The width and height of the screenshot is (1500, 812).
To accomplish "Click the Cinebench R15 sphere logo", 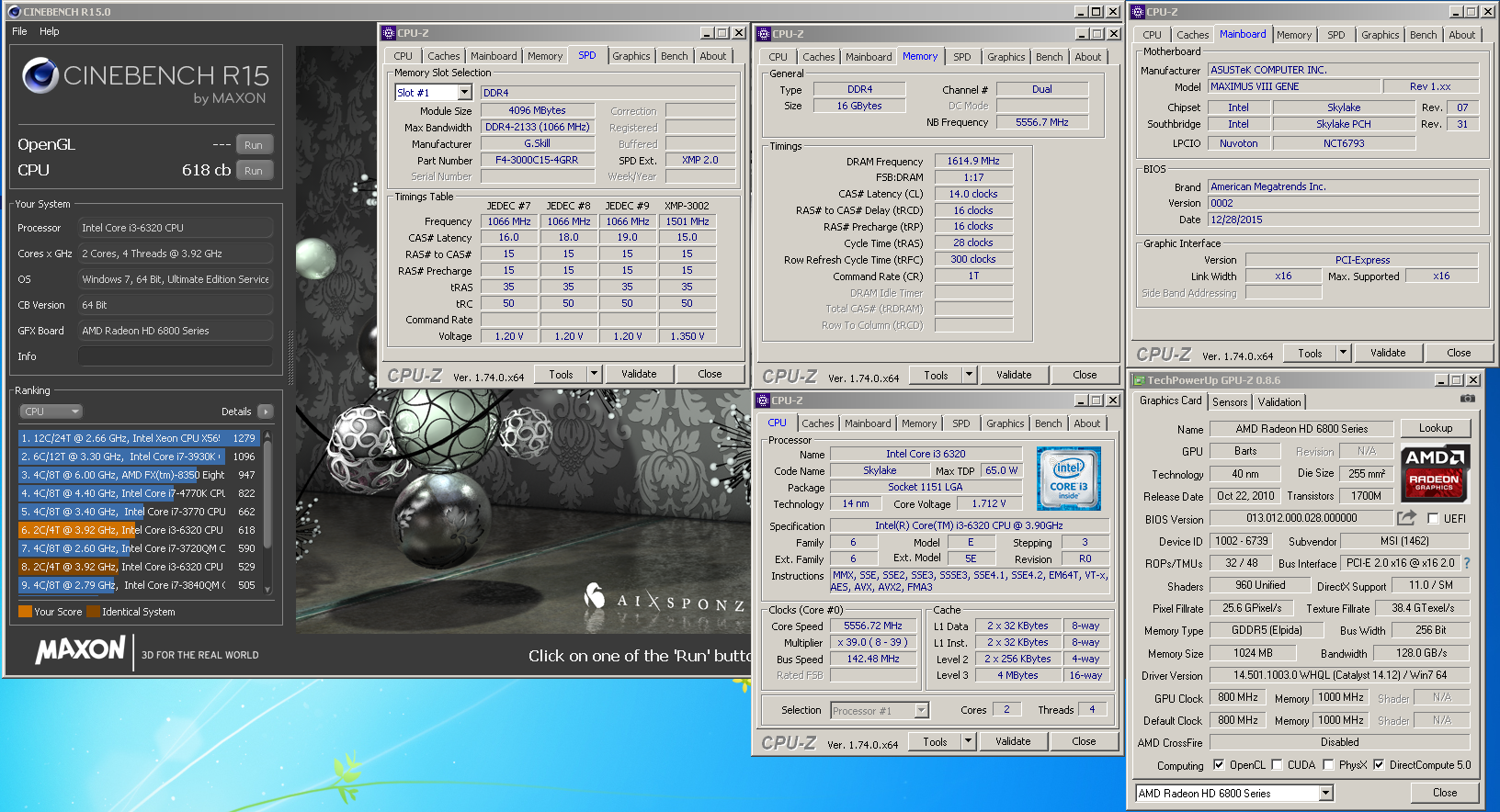I will tap(40, 75).
